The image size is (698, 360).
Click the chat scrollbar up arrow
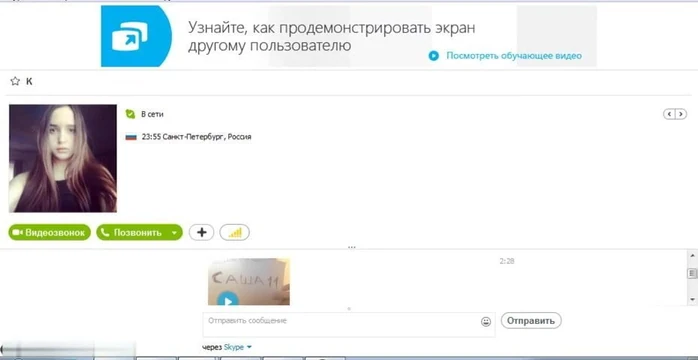692,256
